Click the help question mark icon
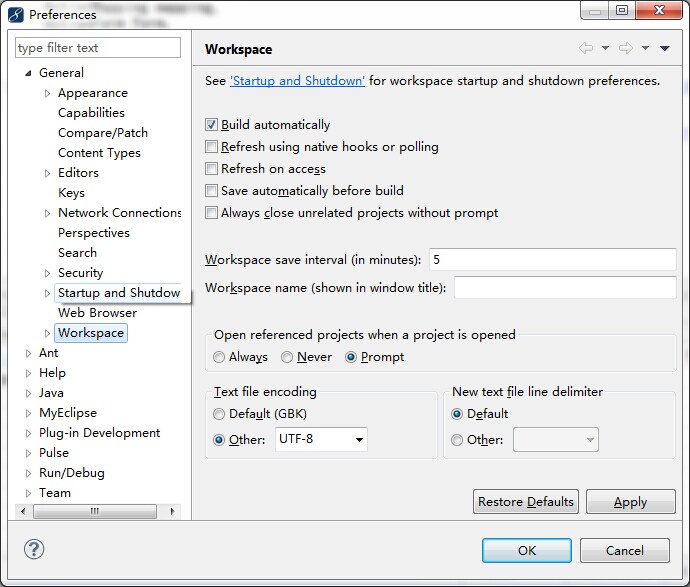 click(x=34, y=549)
